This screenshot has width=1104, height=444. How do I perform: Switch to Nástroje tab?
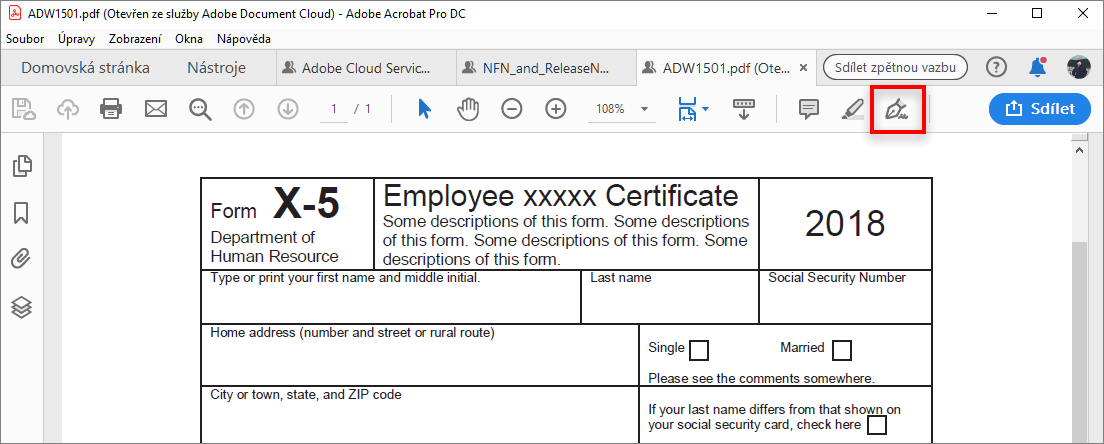coord(216,68)
